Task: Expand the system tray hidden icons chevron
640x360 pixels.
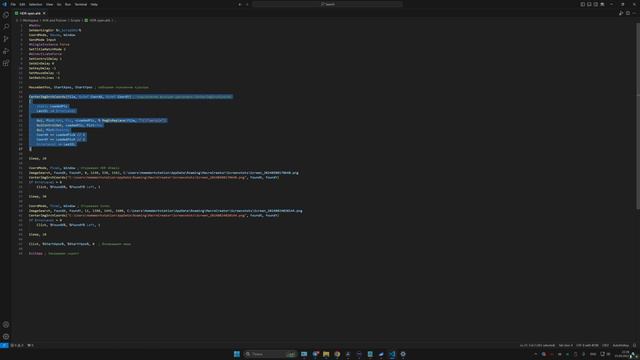Action: (x=536, y=354)
